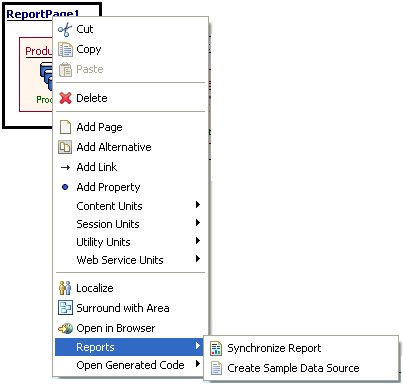Click the Add Alternative icon
Image resolution: width=403 pixels, height=384 pixels.
65,147
